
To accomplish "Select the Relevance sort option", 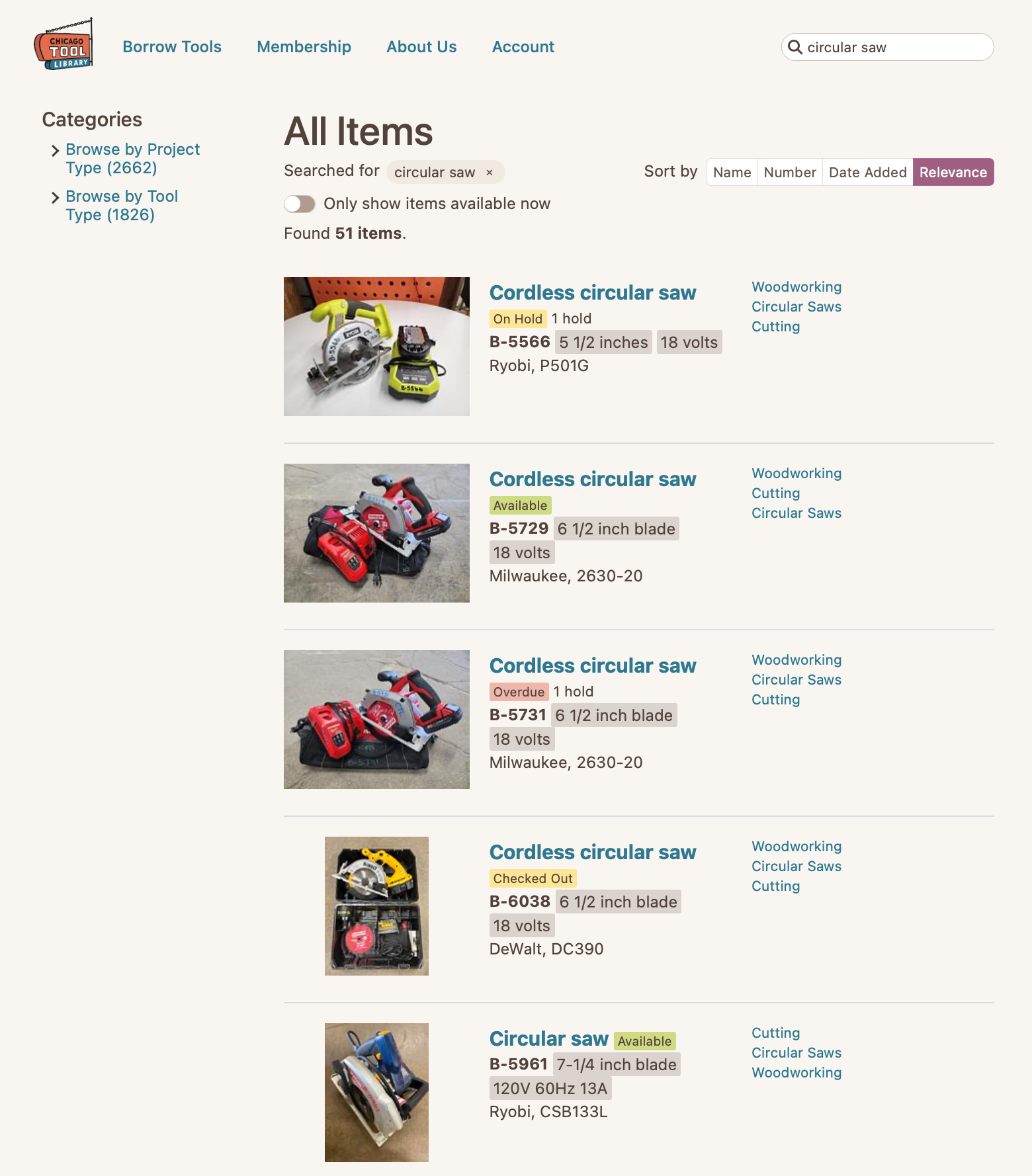I will (953, 172).
